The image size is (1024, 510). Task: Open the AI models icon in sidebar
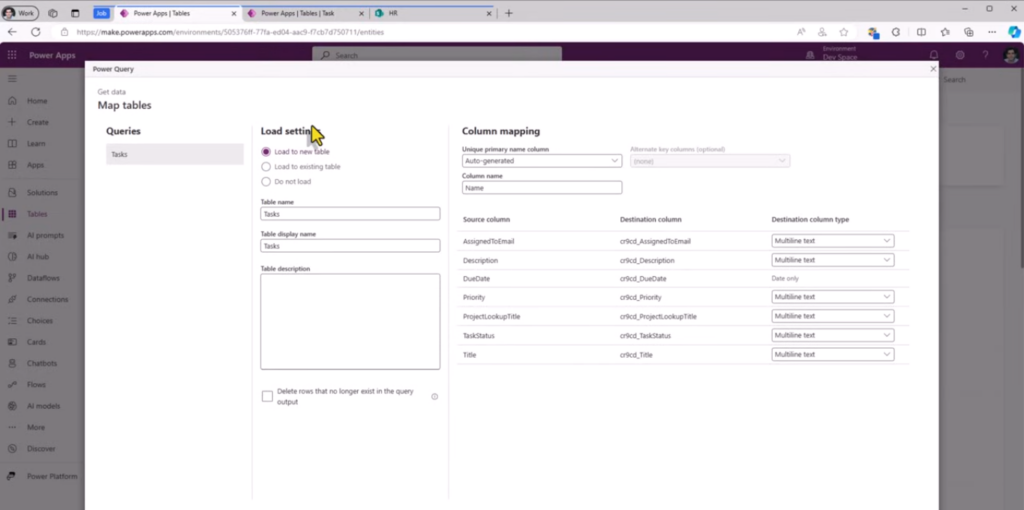12,406
